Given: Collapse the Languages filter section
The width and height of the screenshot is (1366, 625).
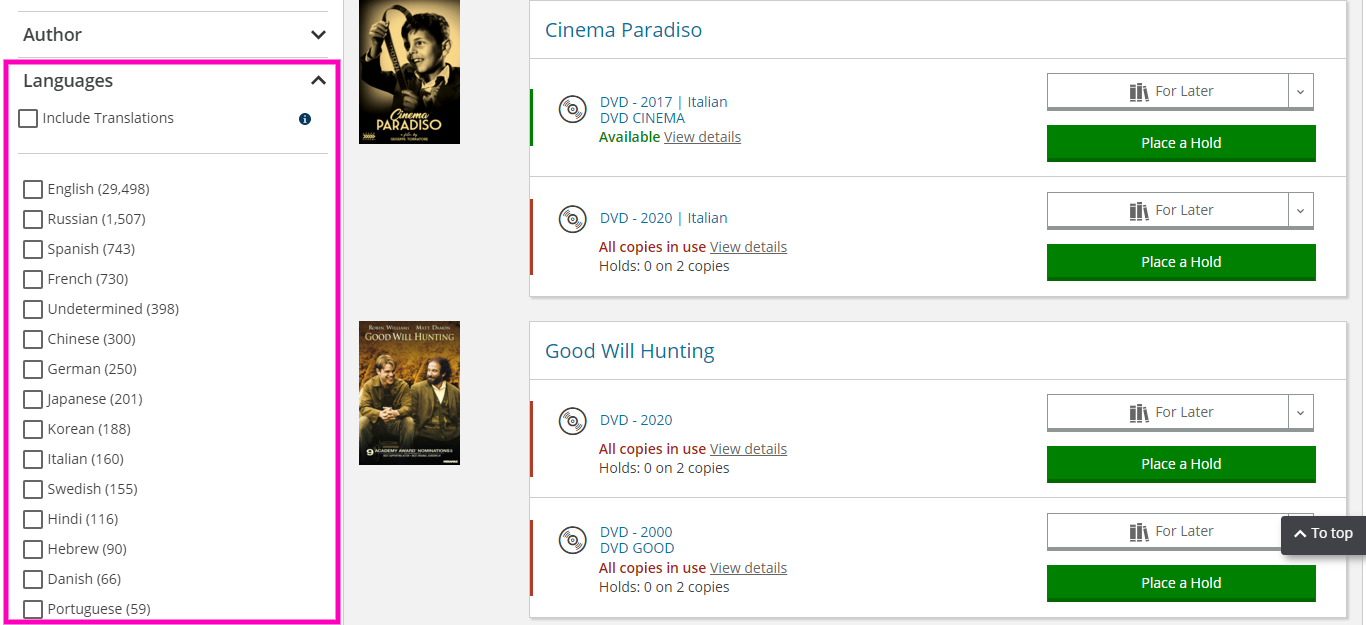Looking at the screenshot, I should click(318, 81).
